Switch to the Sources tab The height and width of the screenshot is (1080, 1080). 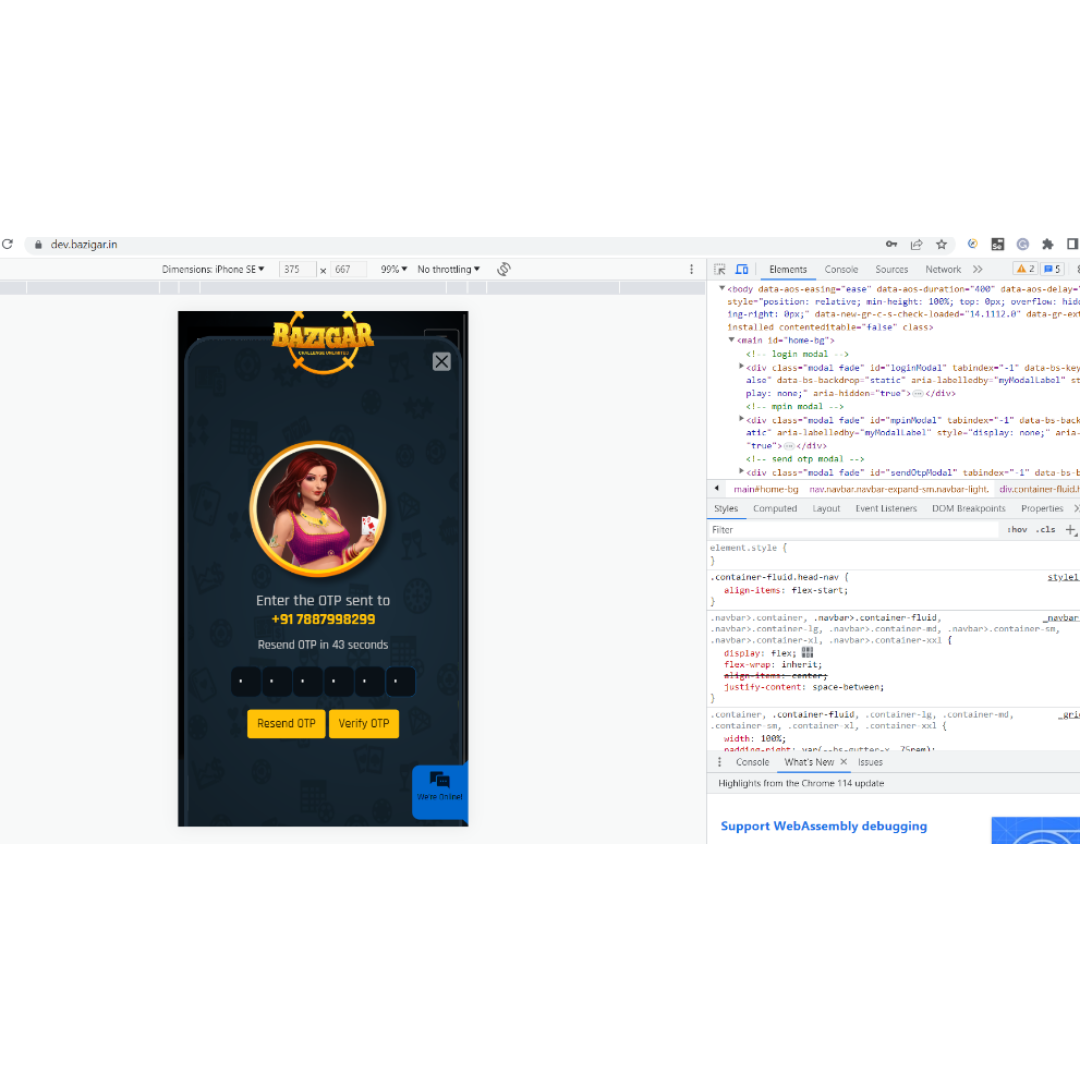[891, 269]
